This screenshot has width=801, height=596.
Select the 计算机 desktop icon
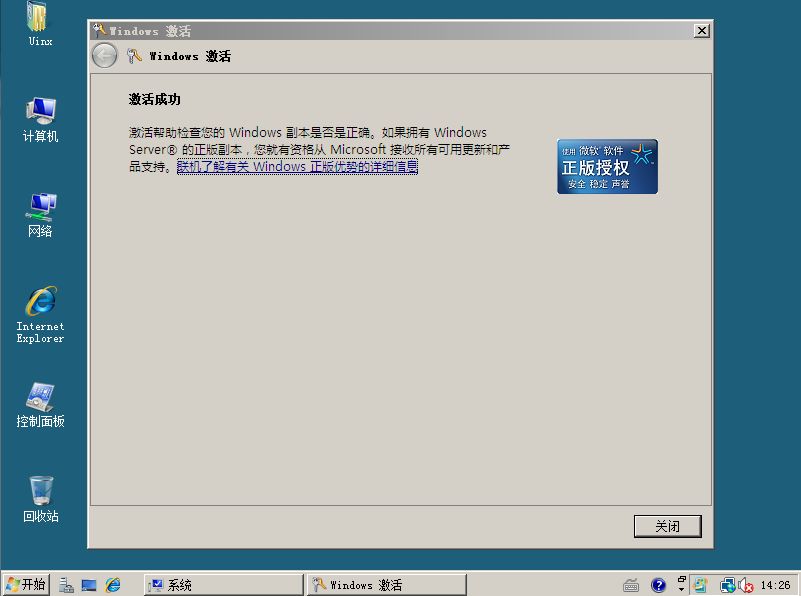pyautogui.click(x=40, y=121)
